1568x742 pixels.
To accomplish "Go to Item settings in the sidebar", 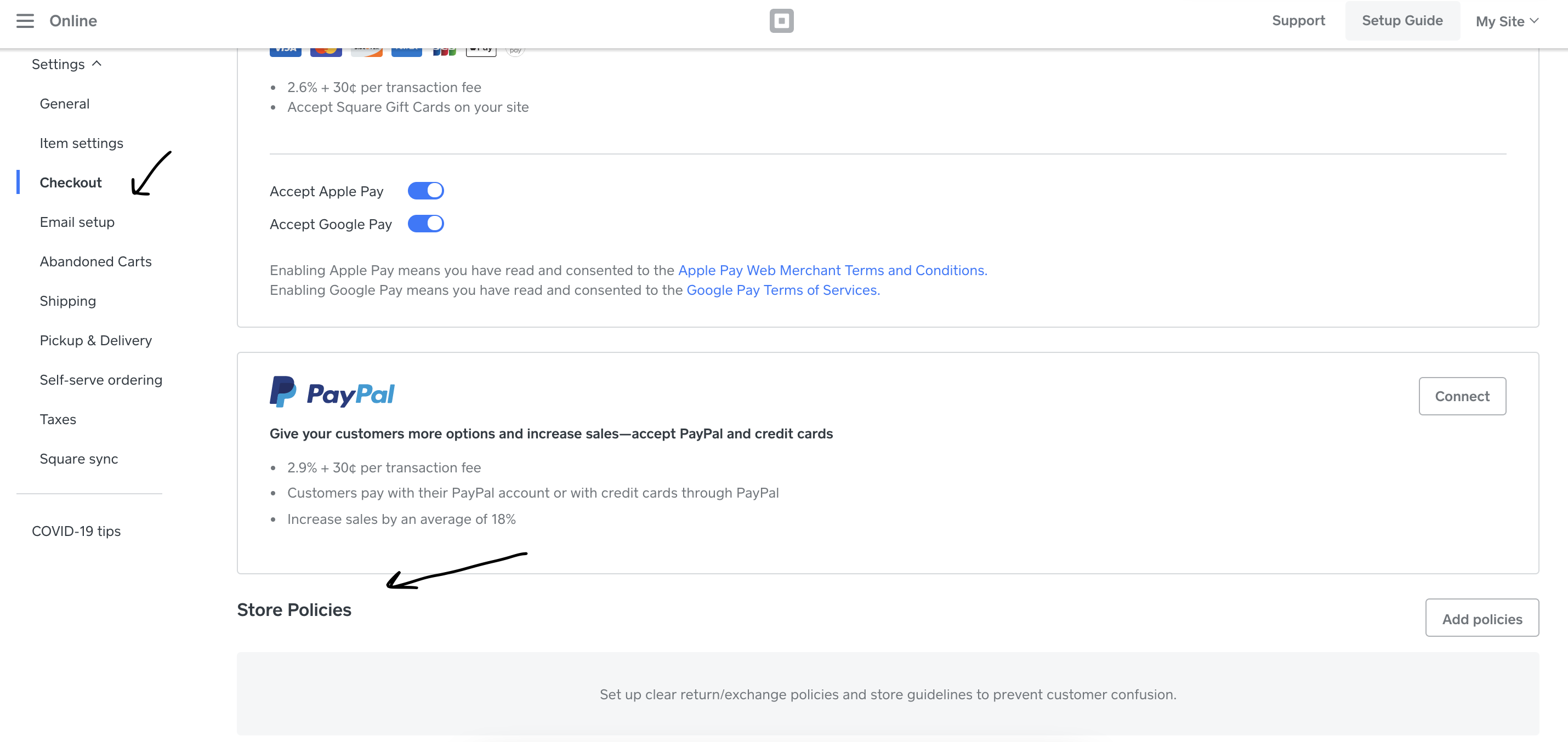I will coord(82,143).
